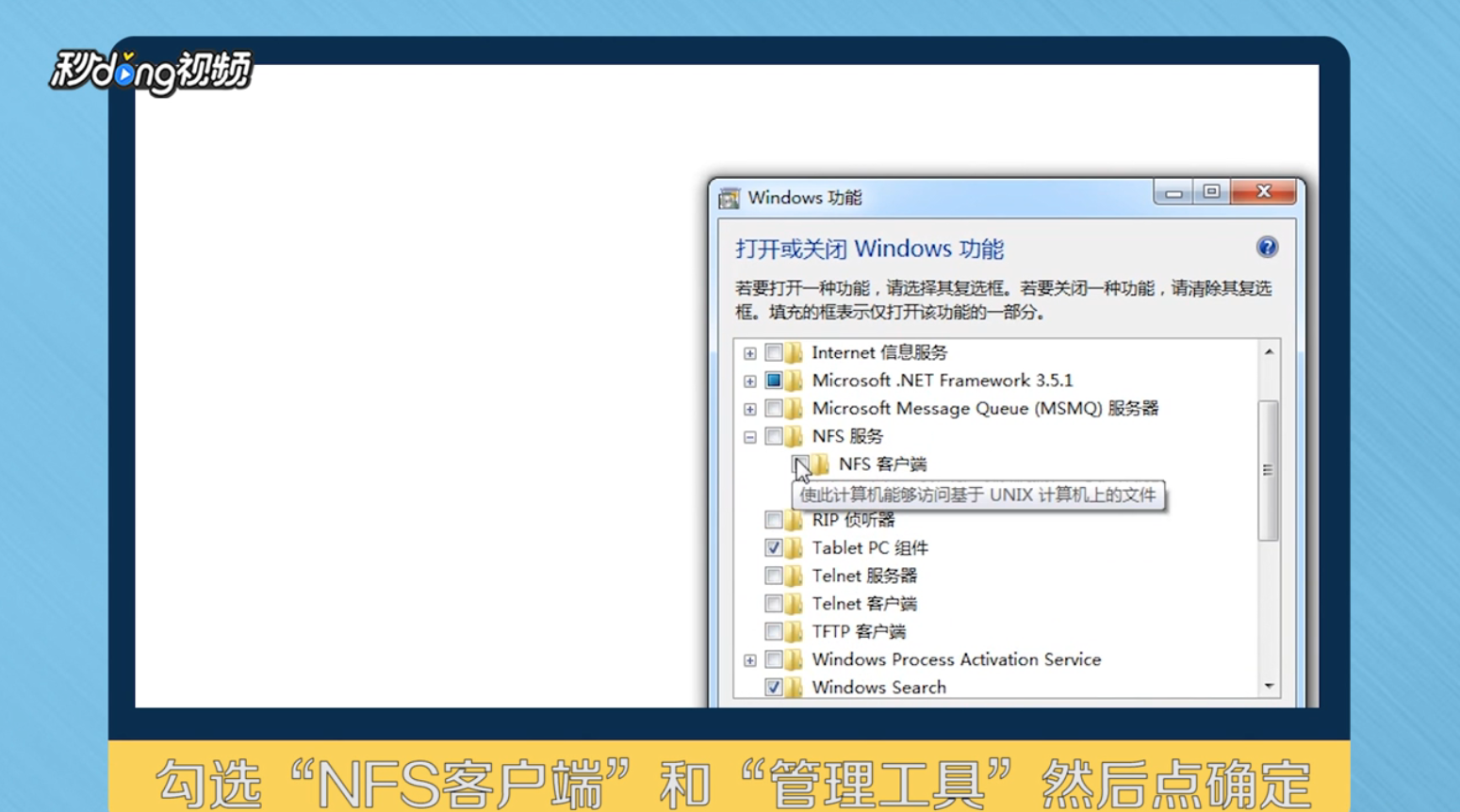Check the NFS 服务 checkbox
This screenshot has width=1460, height=812.
pos(774,436)
